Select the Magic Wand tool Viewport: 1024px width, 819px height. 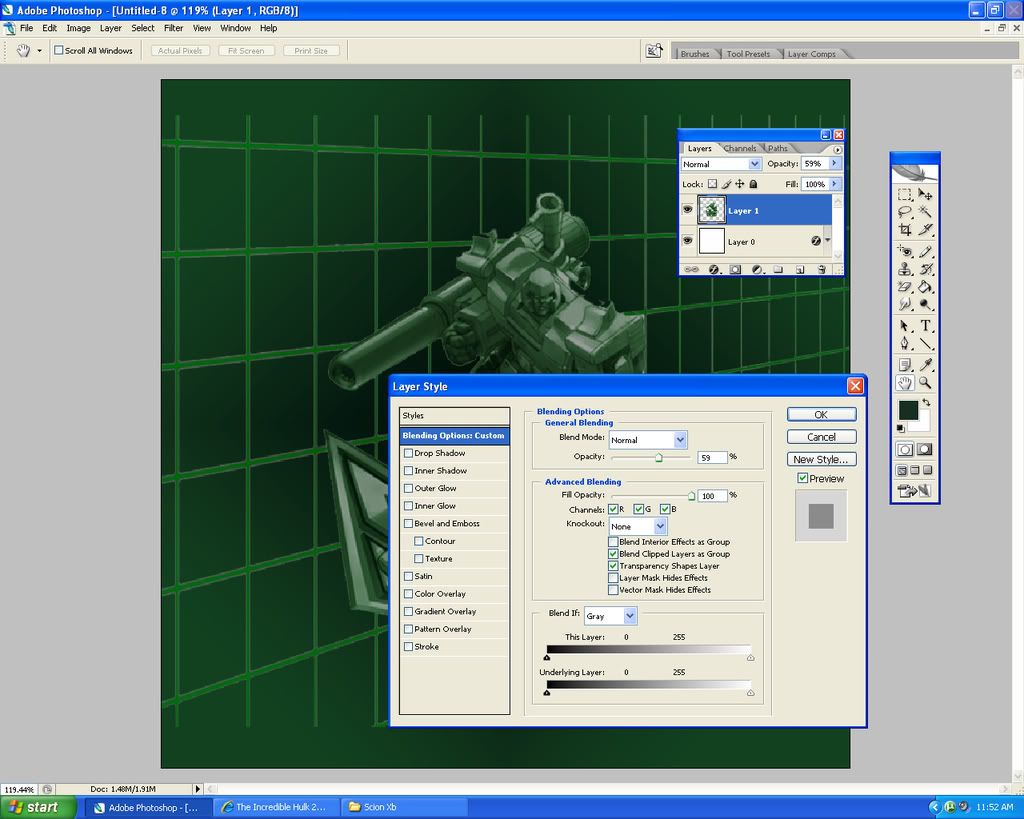coord(926,212)
